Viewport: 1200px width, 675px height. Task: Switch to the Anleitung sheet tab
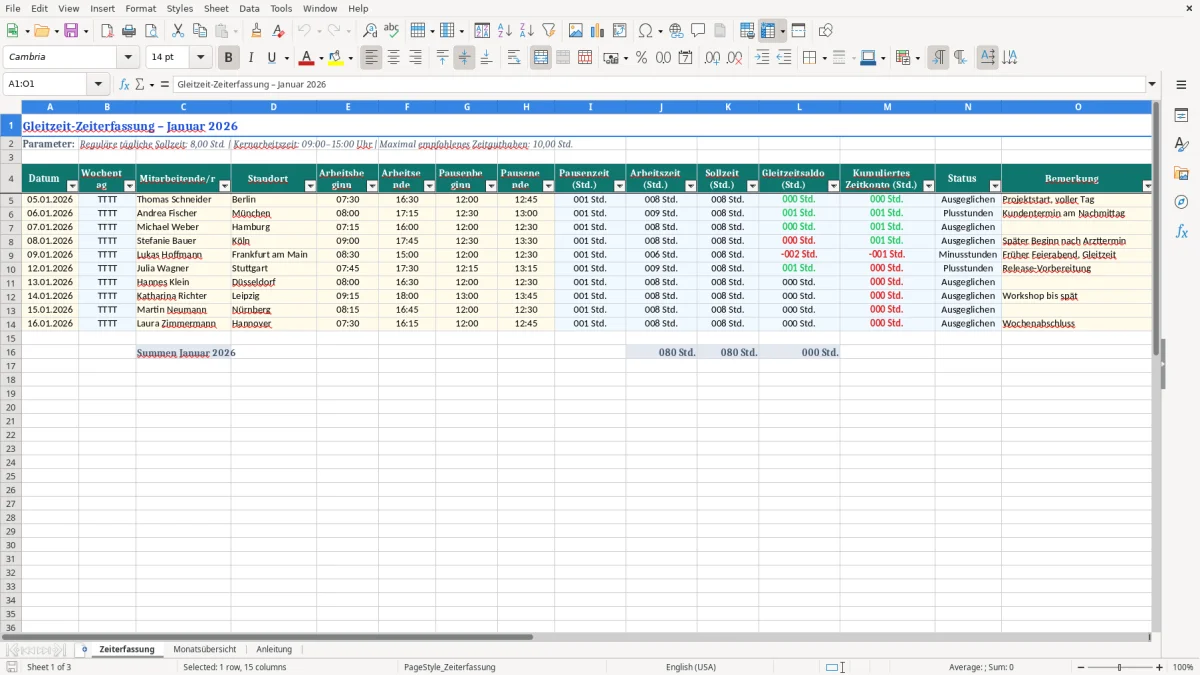[x=274, y=649]
